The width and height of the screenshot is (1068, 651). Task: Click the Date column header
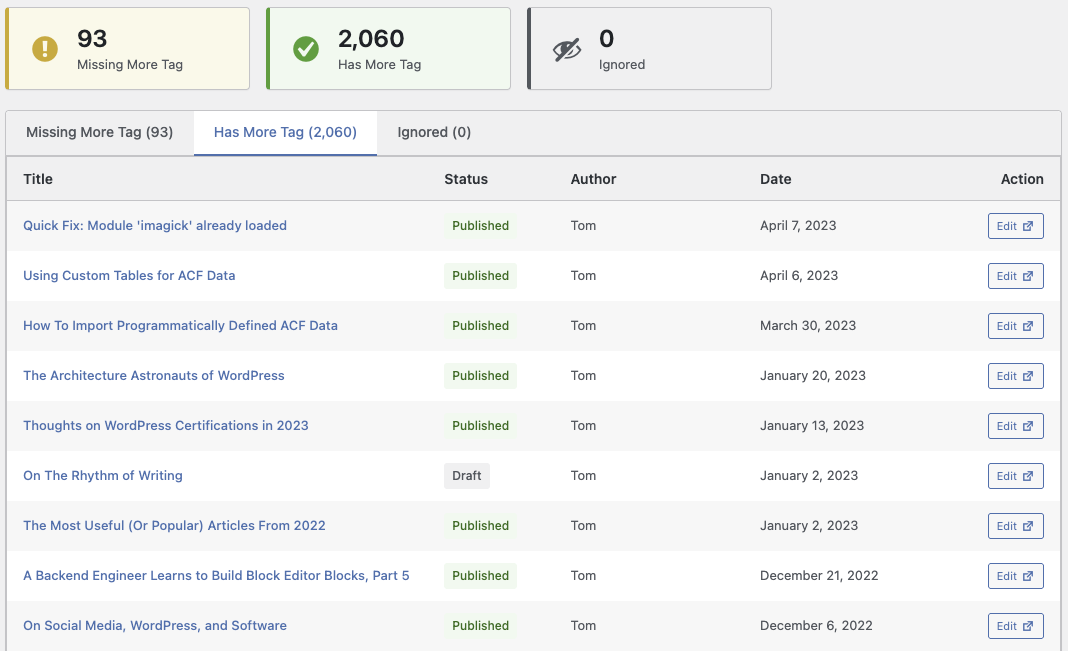(x=775, y=179)
